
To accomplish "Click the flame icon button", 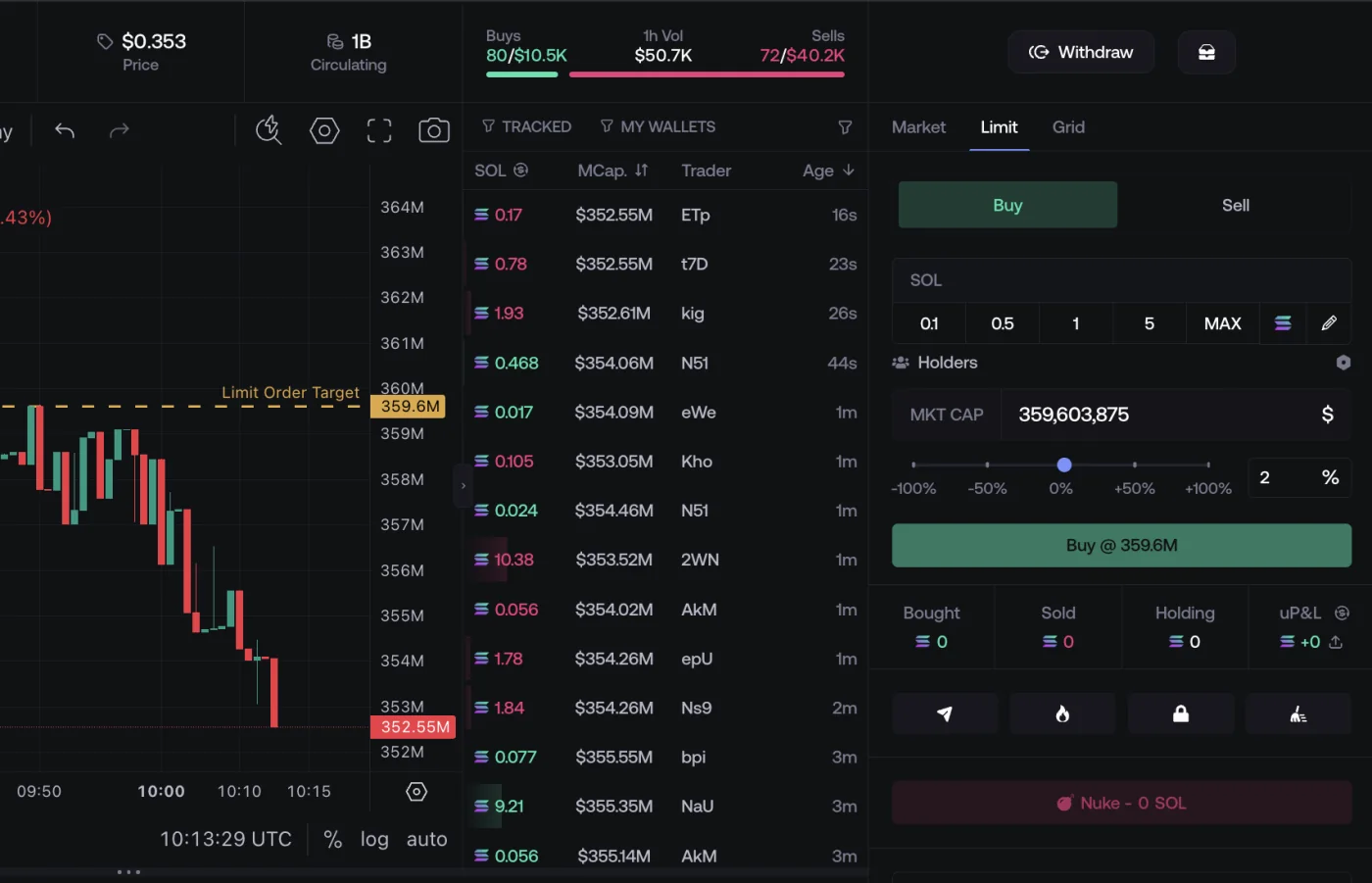I will coord(1062,713).
